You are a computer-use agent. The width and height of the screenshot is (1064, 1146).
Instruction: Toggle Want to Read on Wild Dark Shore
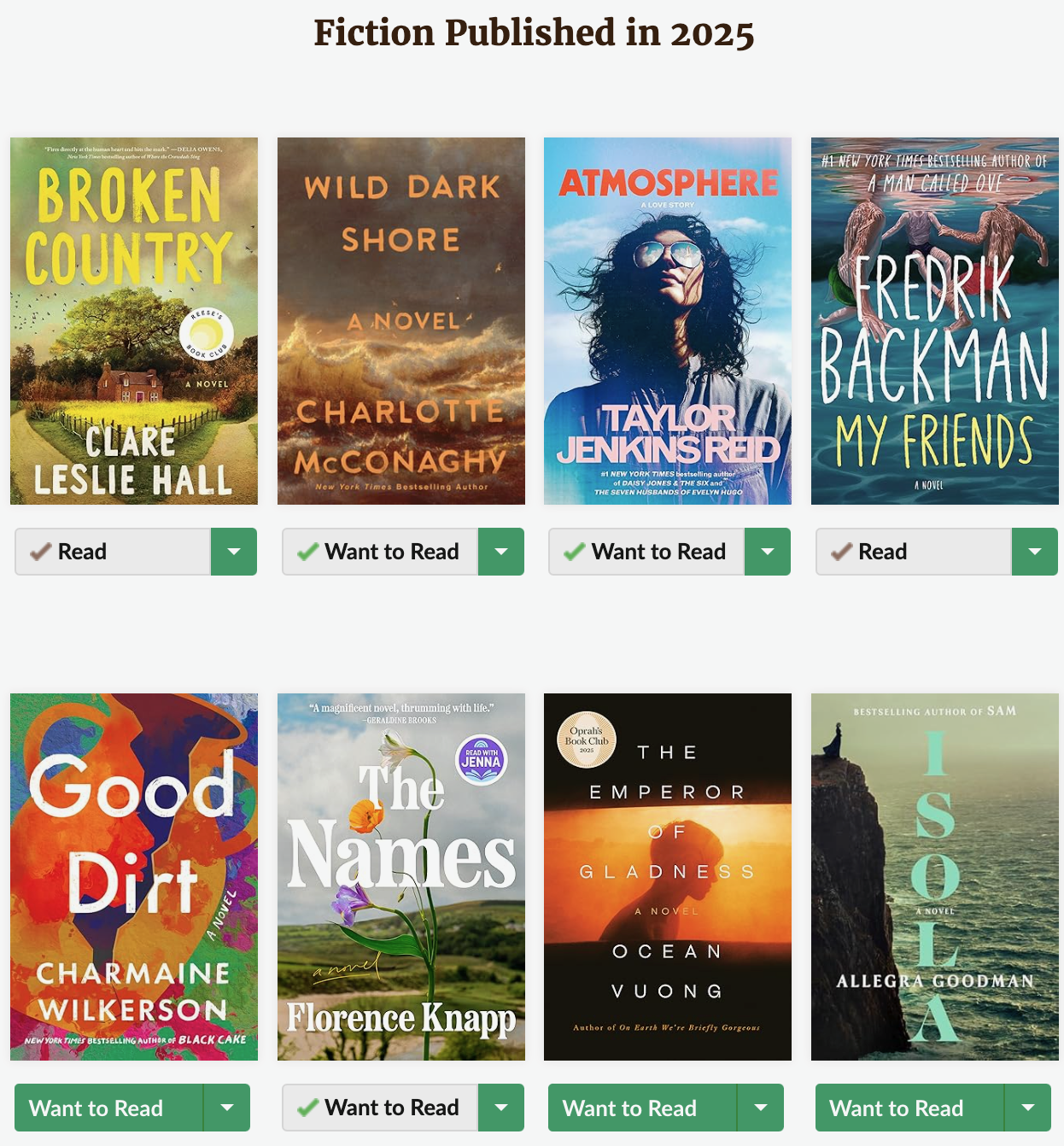(380, 552)
